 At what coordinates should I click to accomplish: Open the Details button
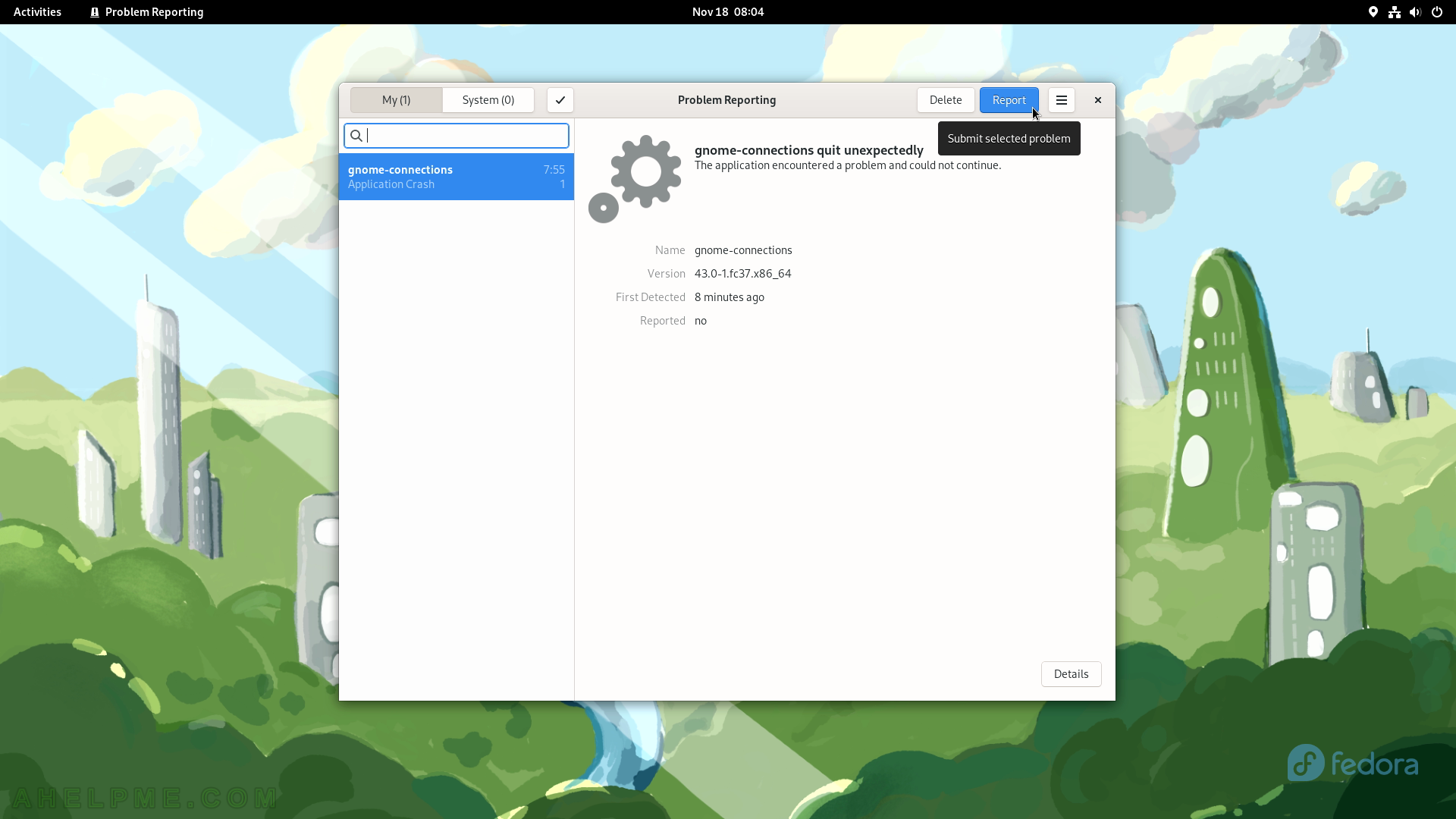[x=1071, y=674]
